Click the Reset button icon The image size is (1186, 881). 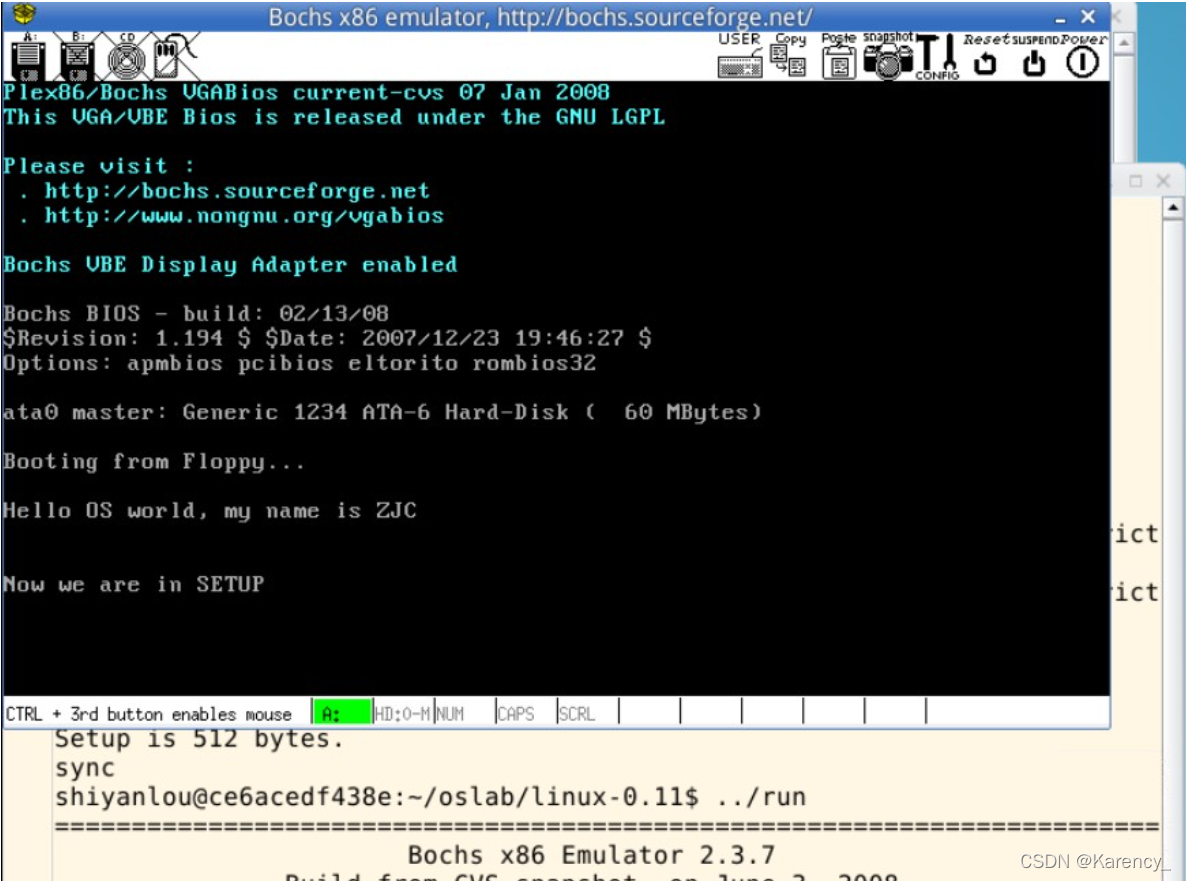(986, 56)
